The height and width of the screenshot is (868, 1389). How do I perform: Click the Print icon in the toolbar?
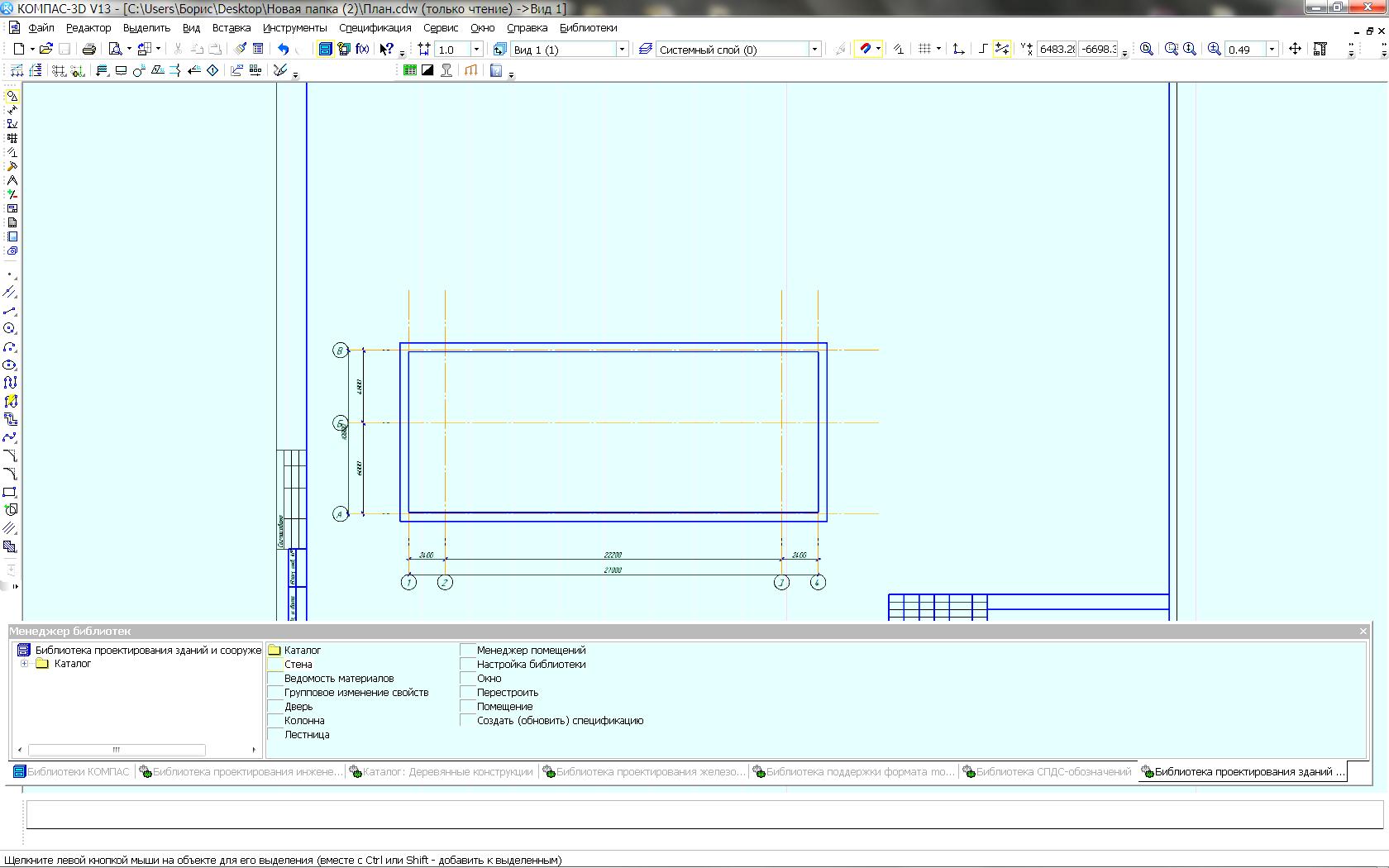(88, 50)
